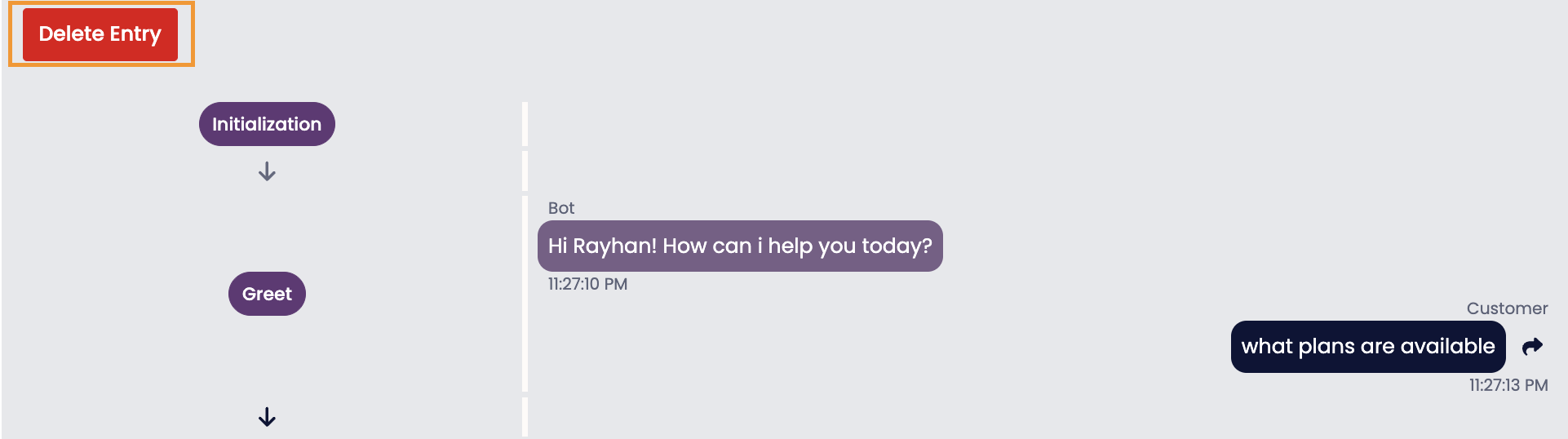Screen dimensions: 1568x439
Task: Click the 11:27:13 PM customer timestamp
Action: (1508, 385)
